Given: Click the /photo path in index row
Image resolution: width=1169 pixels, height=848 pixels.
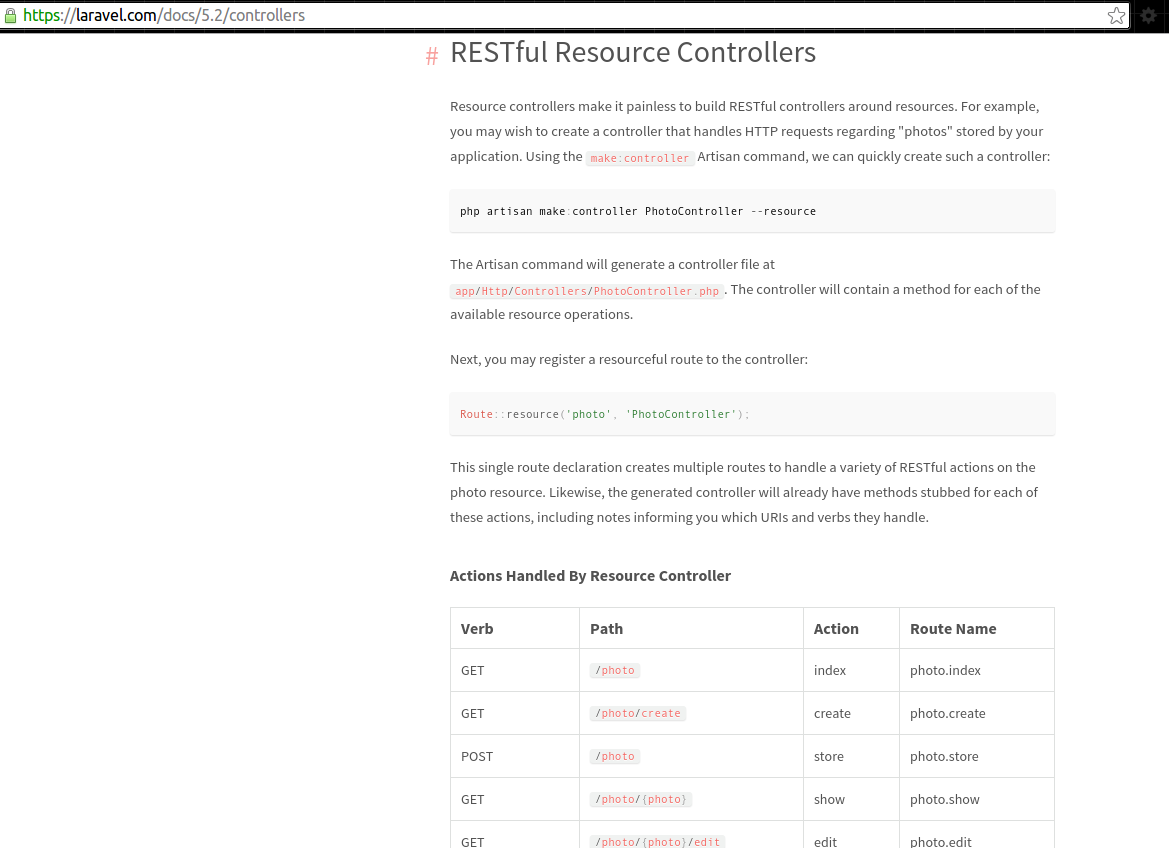Looking at the screenshot, I should pyautogui.click(x=615, y=670).
